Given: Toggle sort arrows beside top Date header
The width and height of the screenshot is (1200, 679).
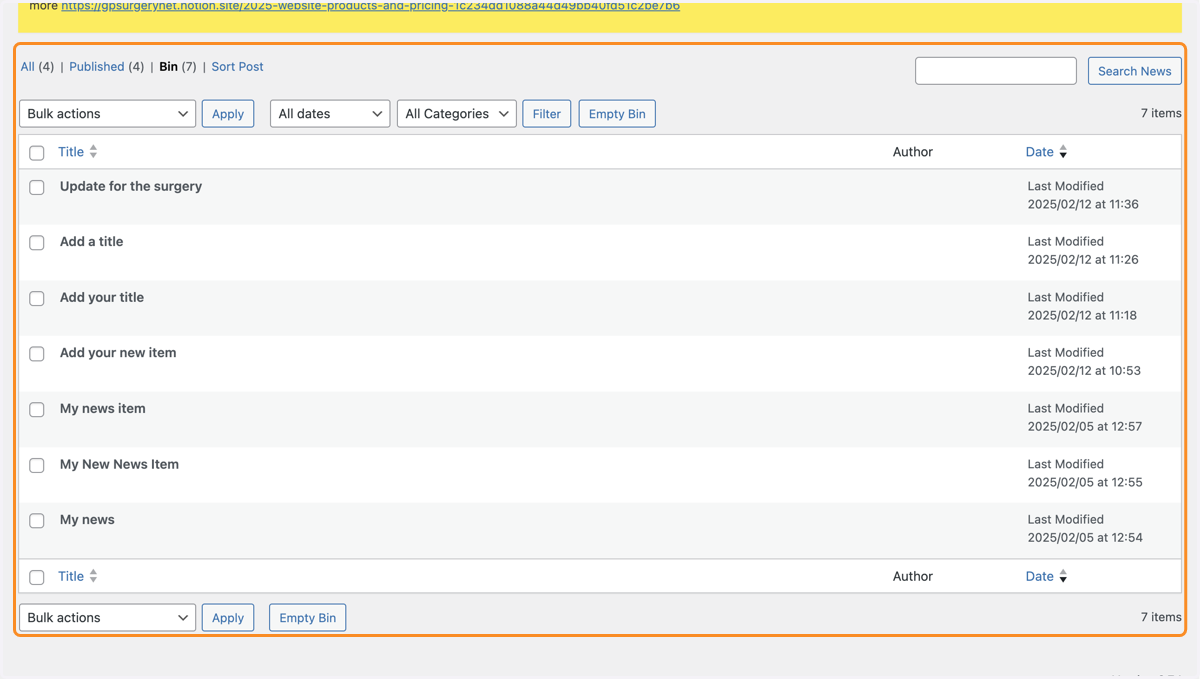Looking at the screenshot, I should point(1063,152).
